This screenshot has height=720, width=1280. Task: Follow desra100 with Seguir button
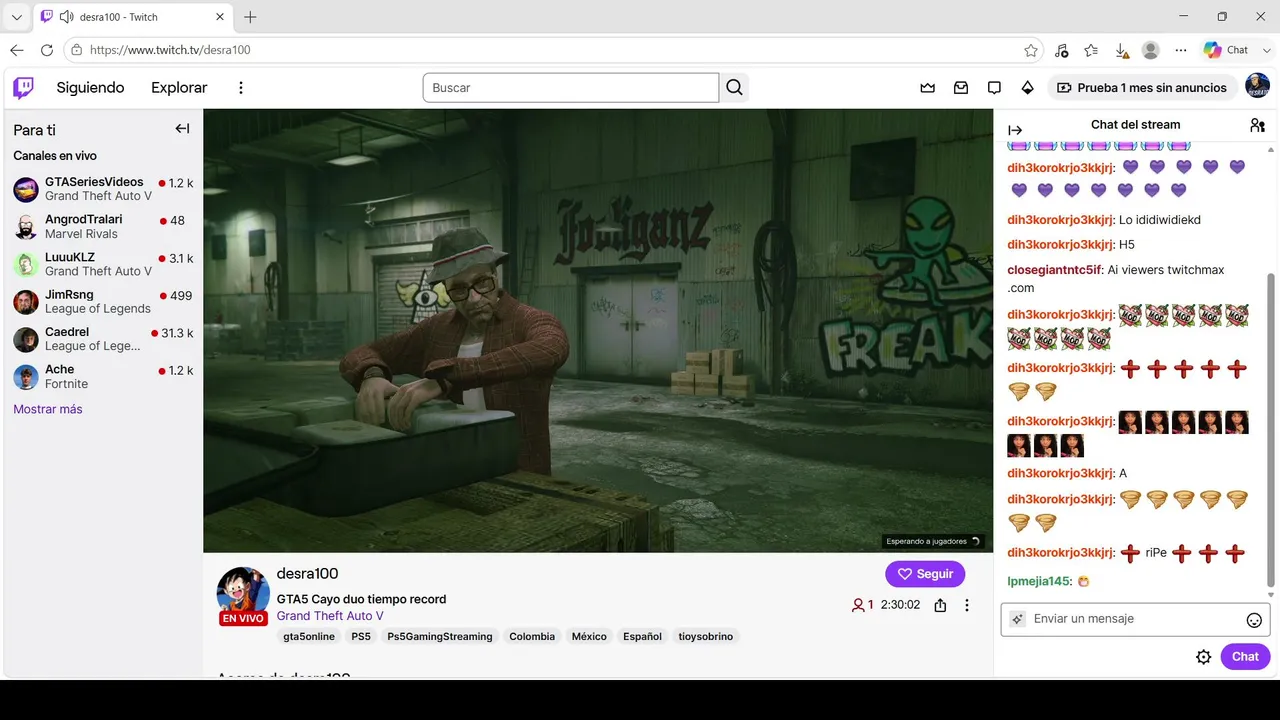click(x=925, y=574)
